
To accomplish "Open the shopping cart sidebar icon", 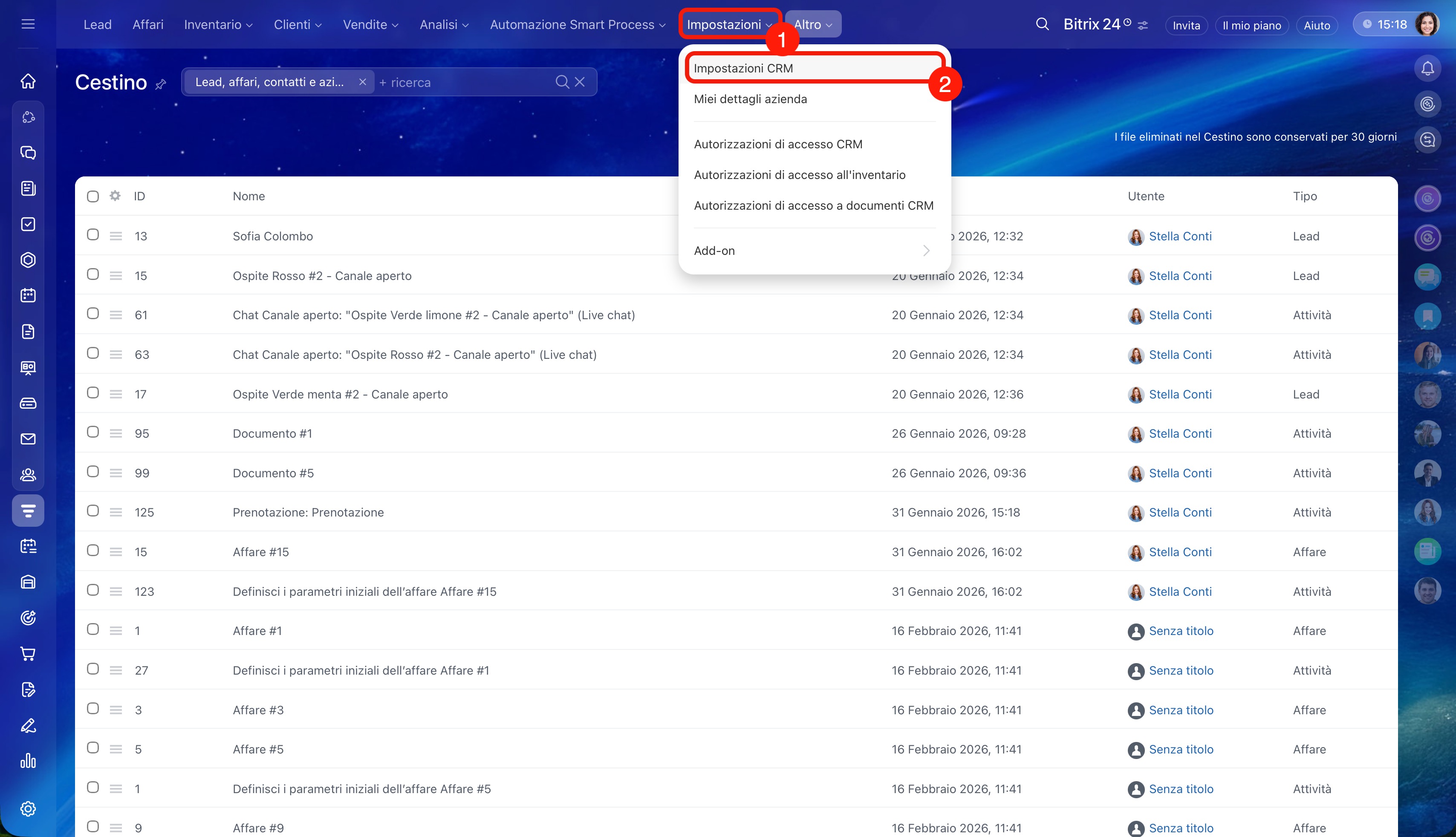I will click(28, 654).
